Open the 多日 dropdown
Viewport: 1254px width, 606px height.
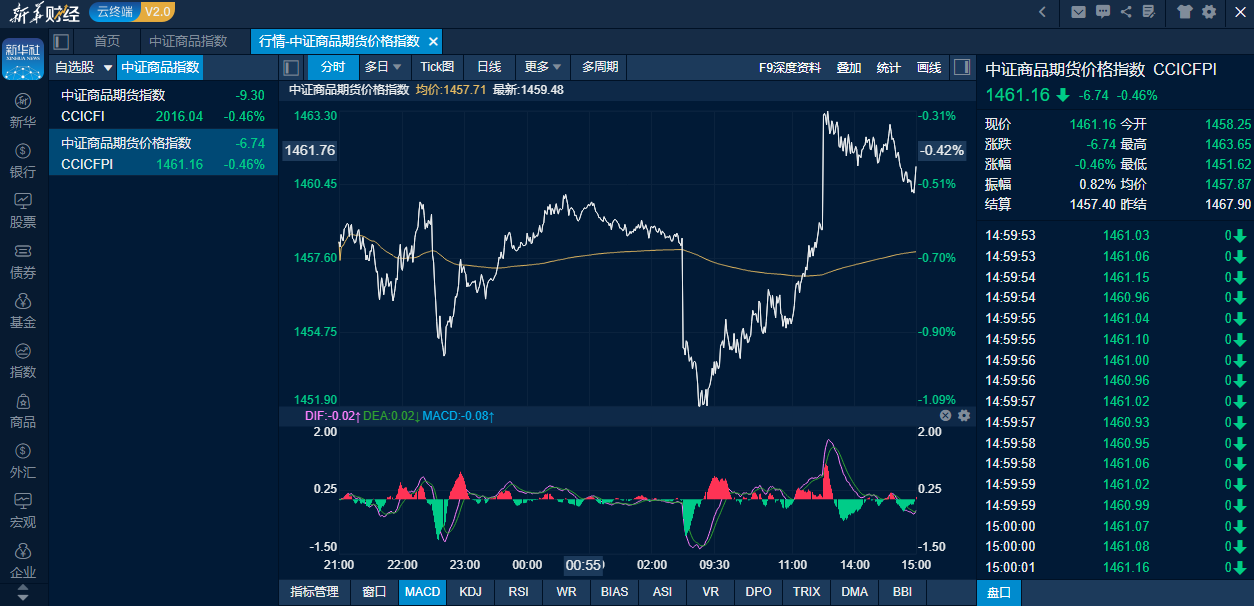[383, 68]
